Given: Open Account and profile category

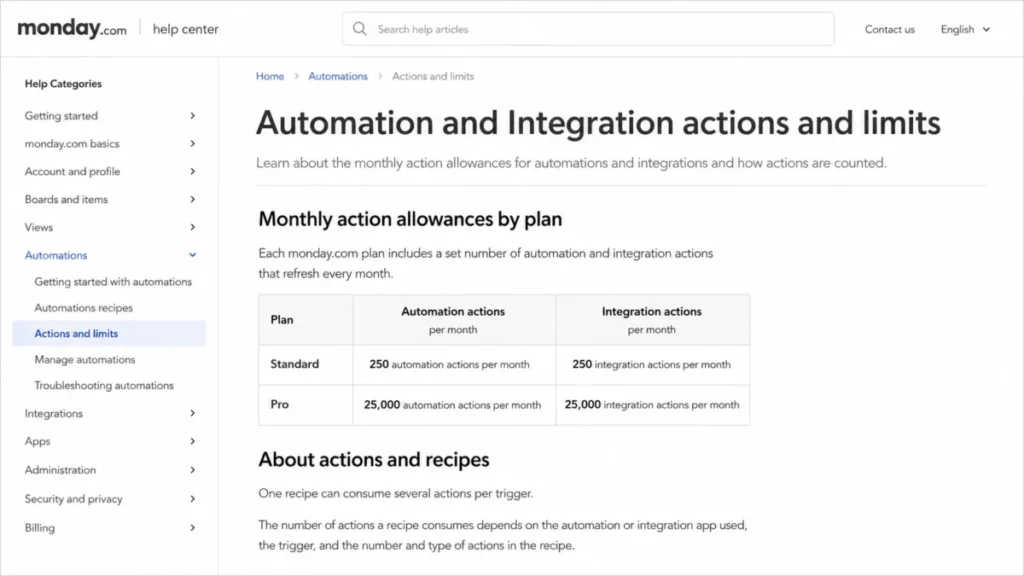Looking at the screenshot, I should coord(72,171).
